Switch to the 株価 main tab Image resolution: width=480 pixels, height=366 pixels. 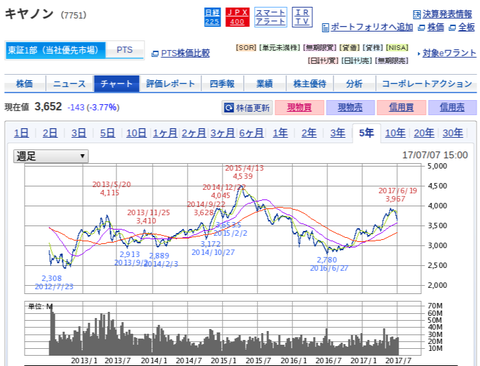pos(25,84)
